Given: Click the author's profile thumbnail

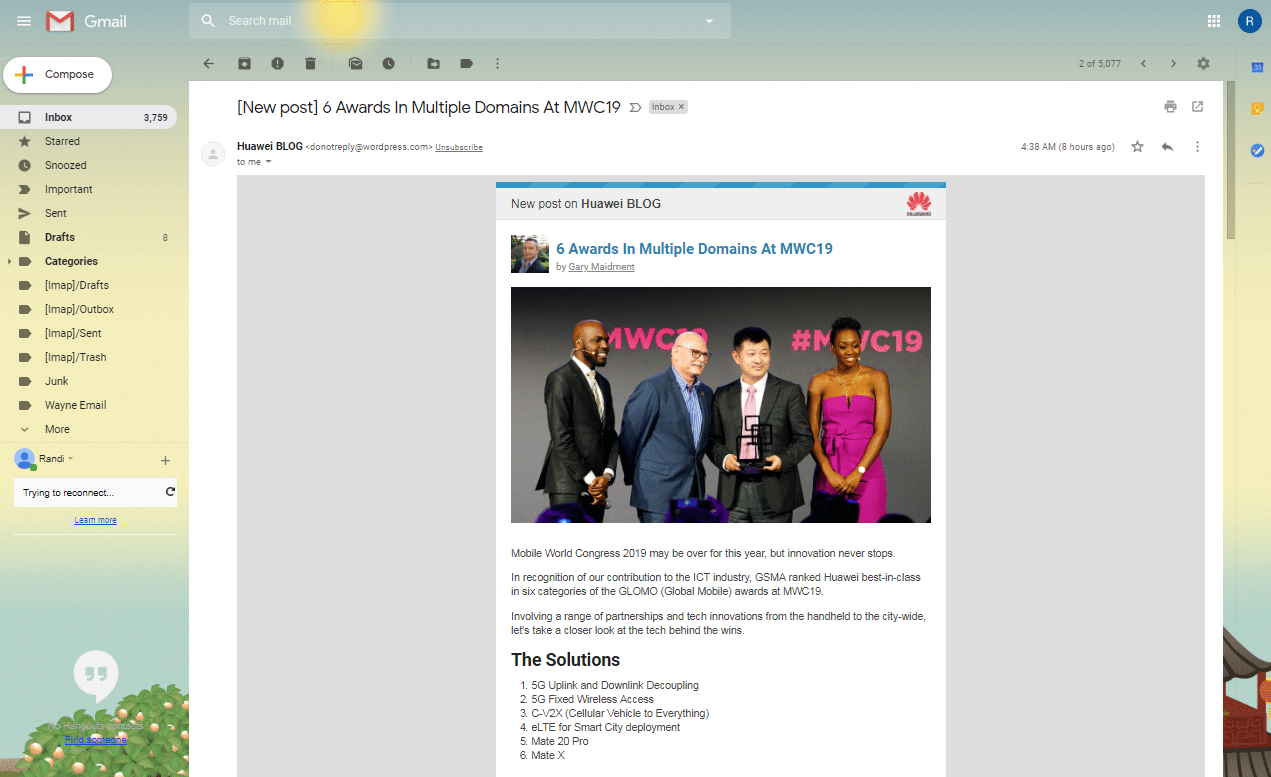Looking at the screenshot, I should (x=530, y=254).
